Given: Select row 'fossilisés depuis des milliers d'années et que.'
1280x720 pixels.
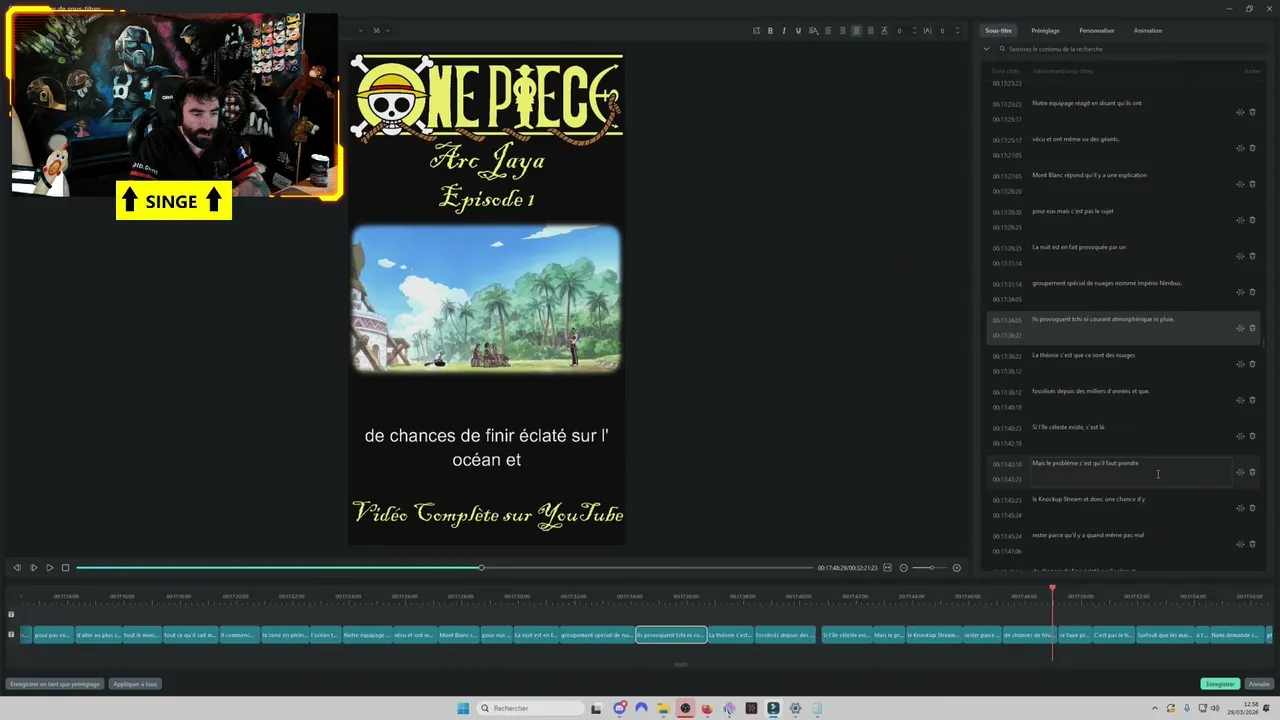Looking at the screenshot, I should coord(1122,400).
